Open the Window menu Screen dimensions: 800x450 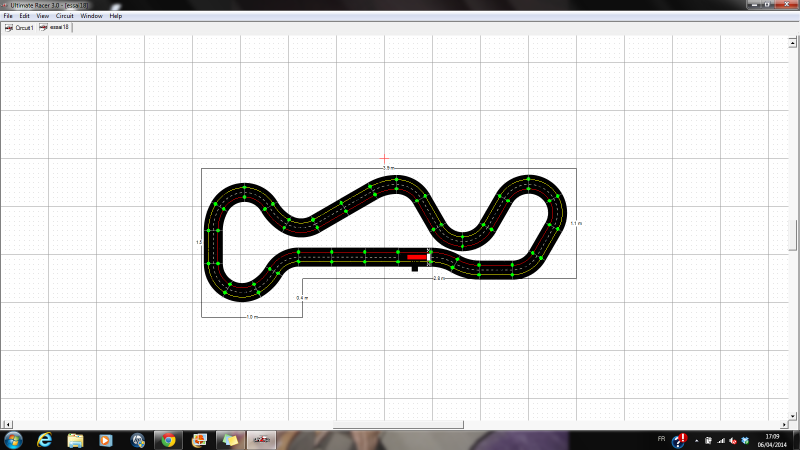91,16
